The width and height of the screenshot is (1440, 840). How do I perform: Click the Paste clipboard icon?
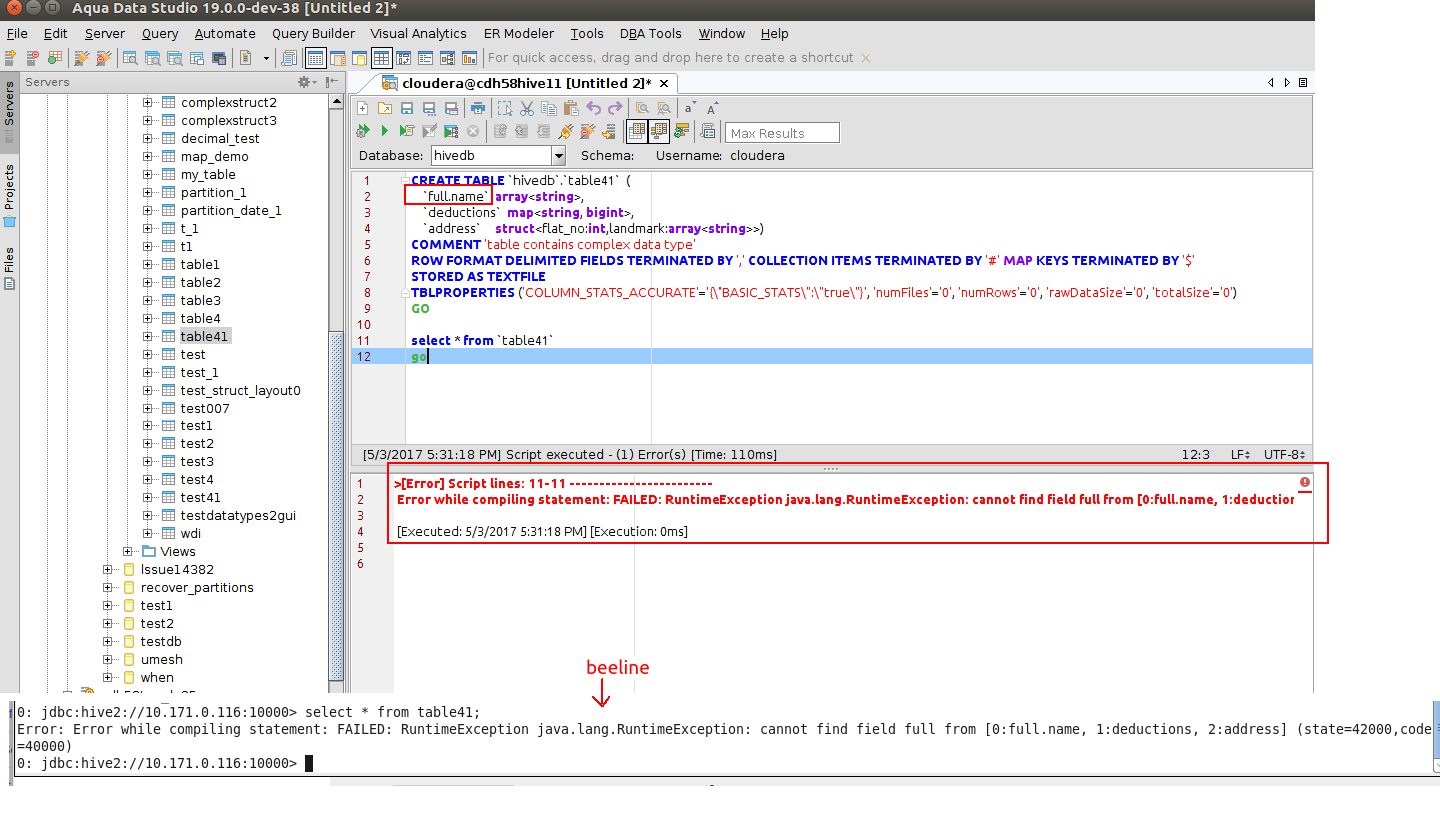click(x=571, y=108)
